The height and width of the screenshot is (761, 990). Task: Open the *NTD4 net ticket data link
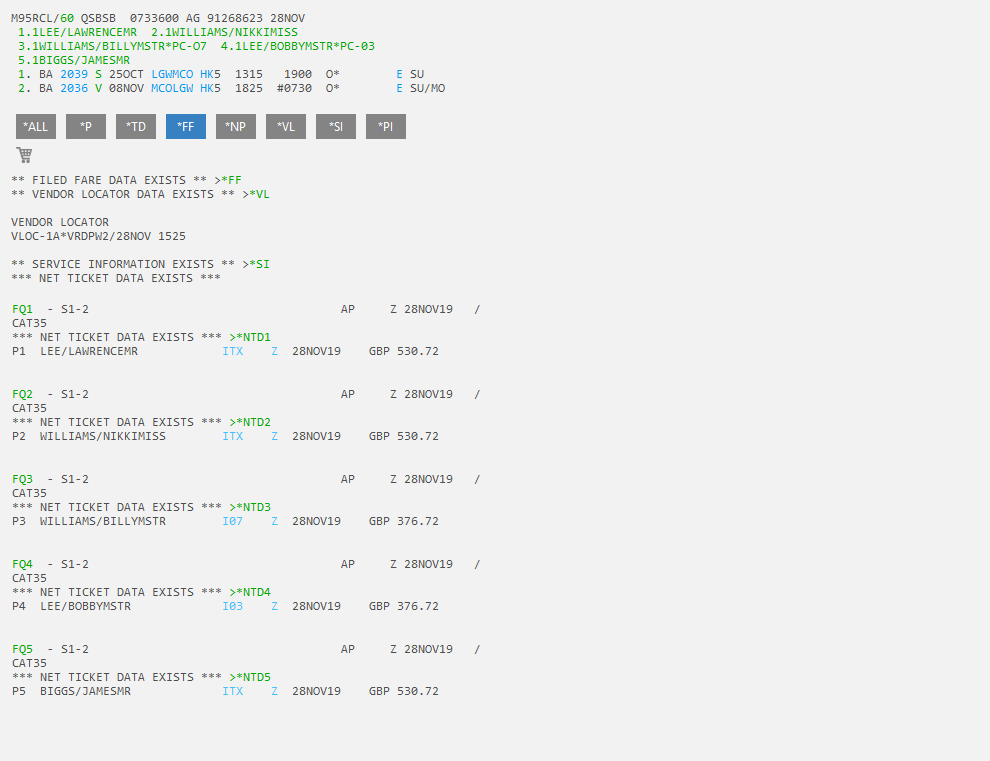point(250,592)
